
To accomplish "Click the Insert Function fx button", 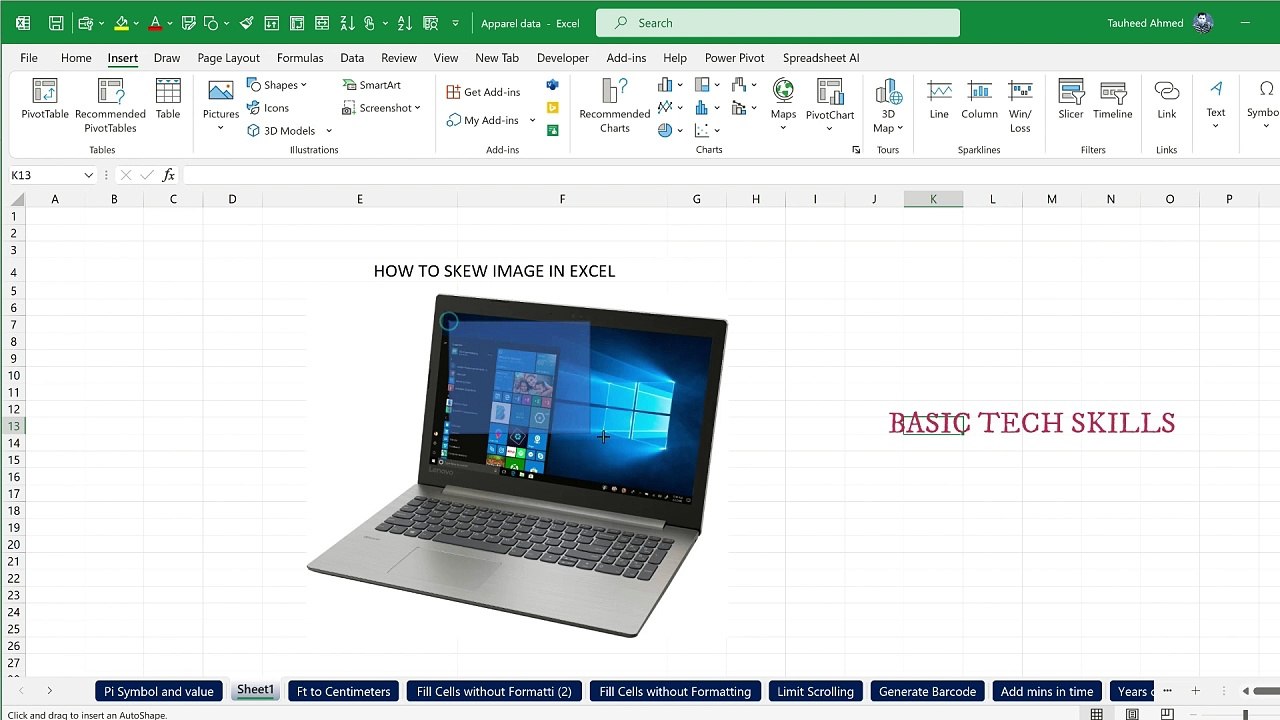I will pos(168,175).
